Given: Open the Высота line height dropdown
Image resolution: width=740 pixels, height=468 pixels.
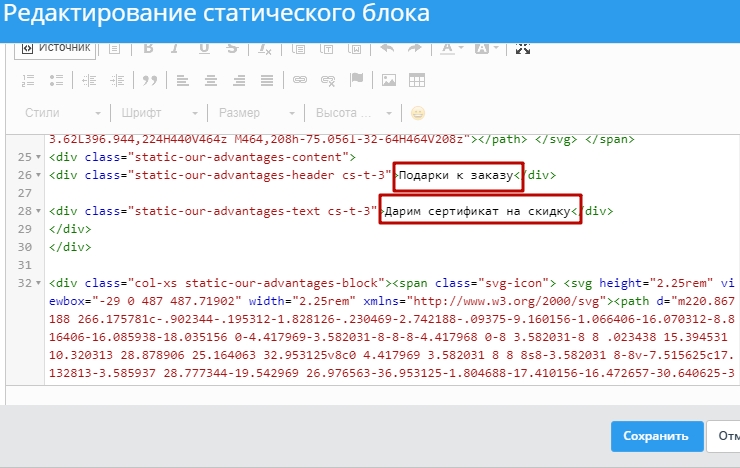Looking at the screenshot, I should point(355,113).
